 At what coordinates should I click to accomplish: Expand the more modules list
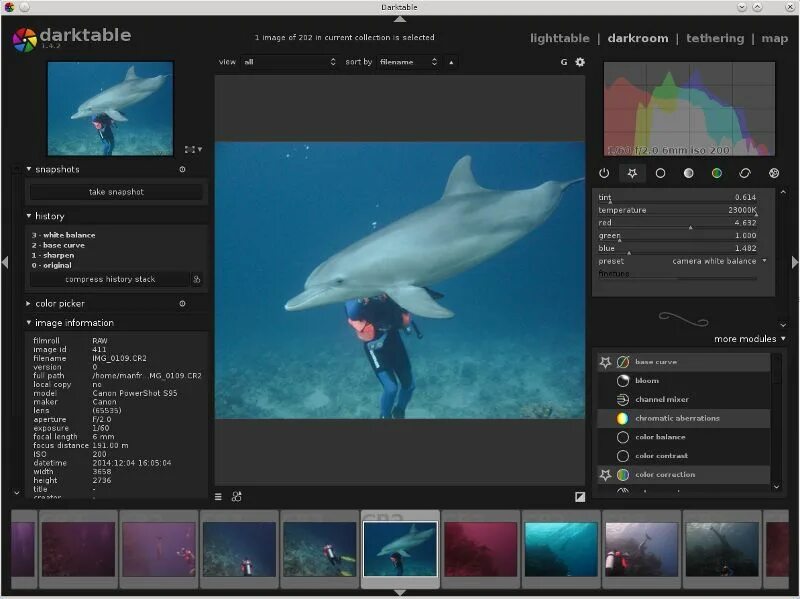(x=749, y=339)
